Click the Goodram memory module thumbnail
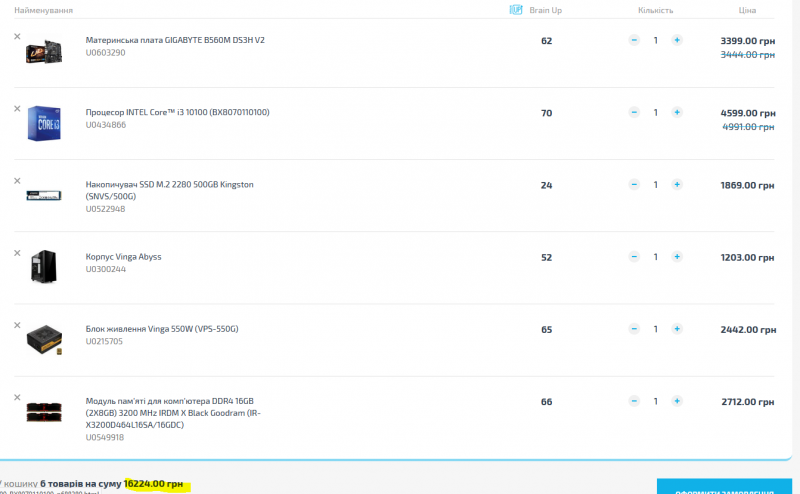The height and width of the screenshot is (494, 800). coord(44,411)
